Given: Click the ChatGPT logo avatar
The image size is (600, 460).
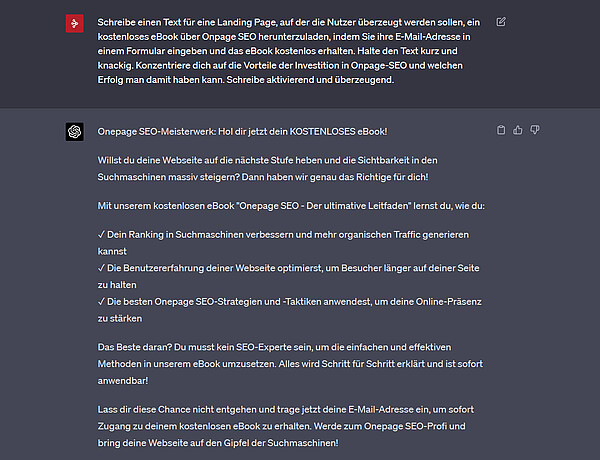Looking at the screenshot, I should [x=75, y=132].
